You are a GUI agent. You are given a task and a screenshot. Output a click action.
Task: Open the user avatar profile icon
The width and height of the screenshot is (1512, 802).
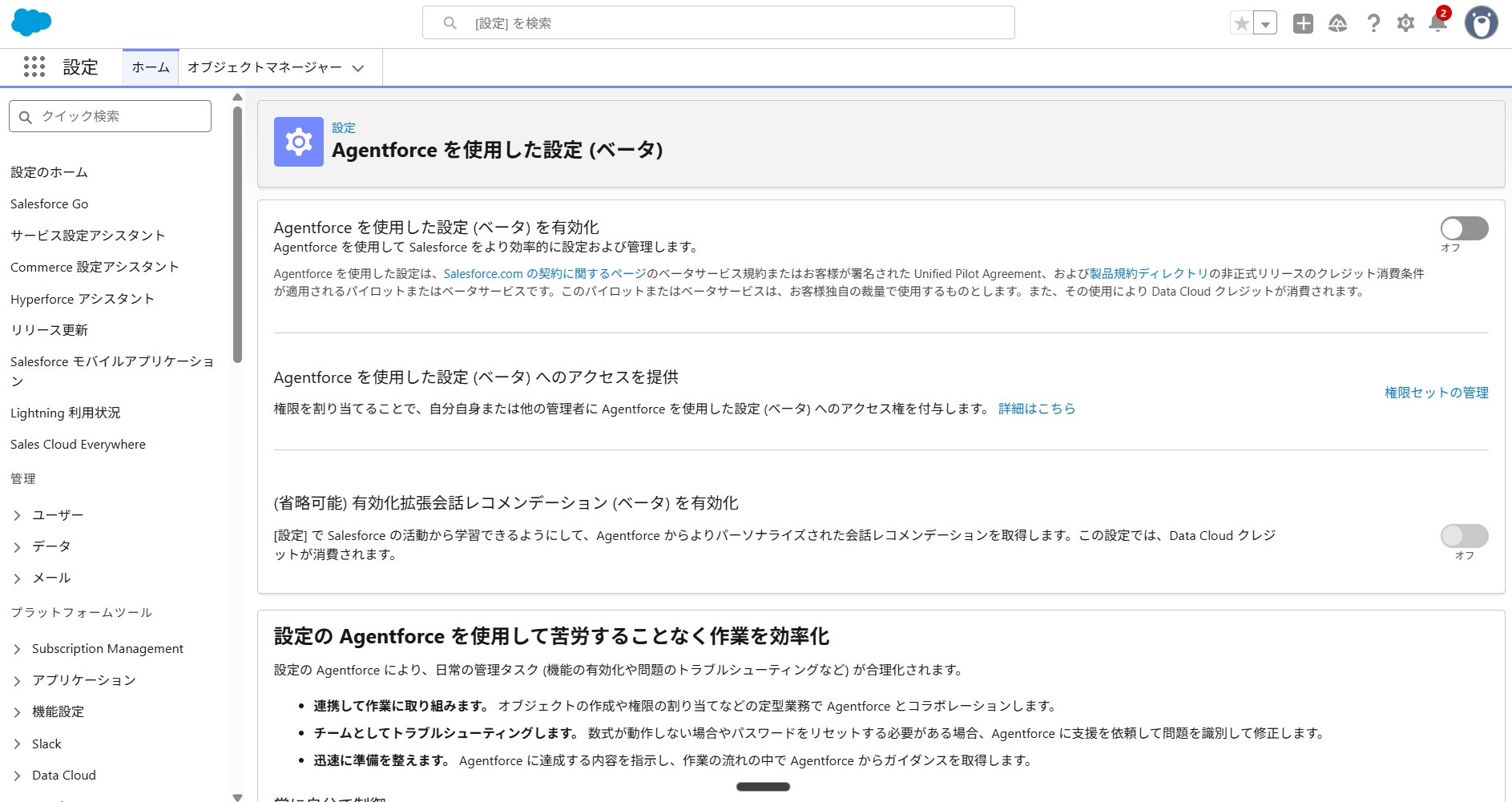(x=1481, y=22)
